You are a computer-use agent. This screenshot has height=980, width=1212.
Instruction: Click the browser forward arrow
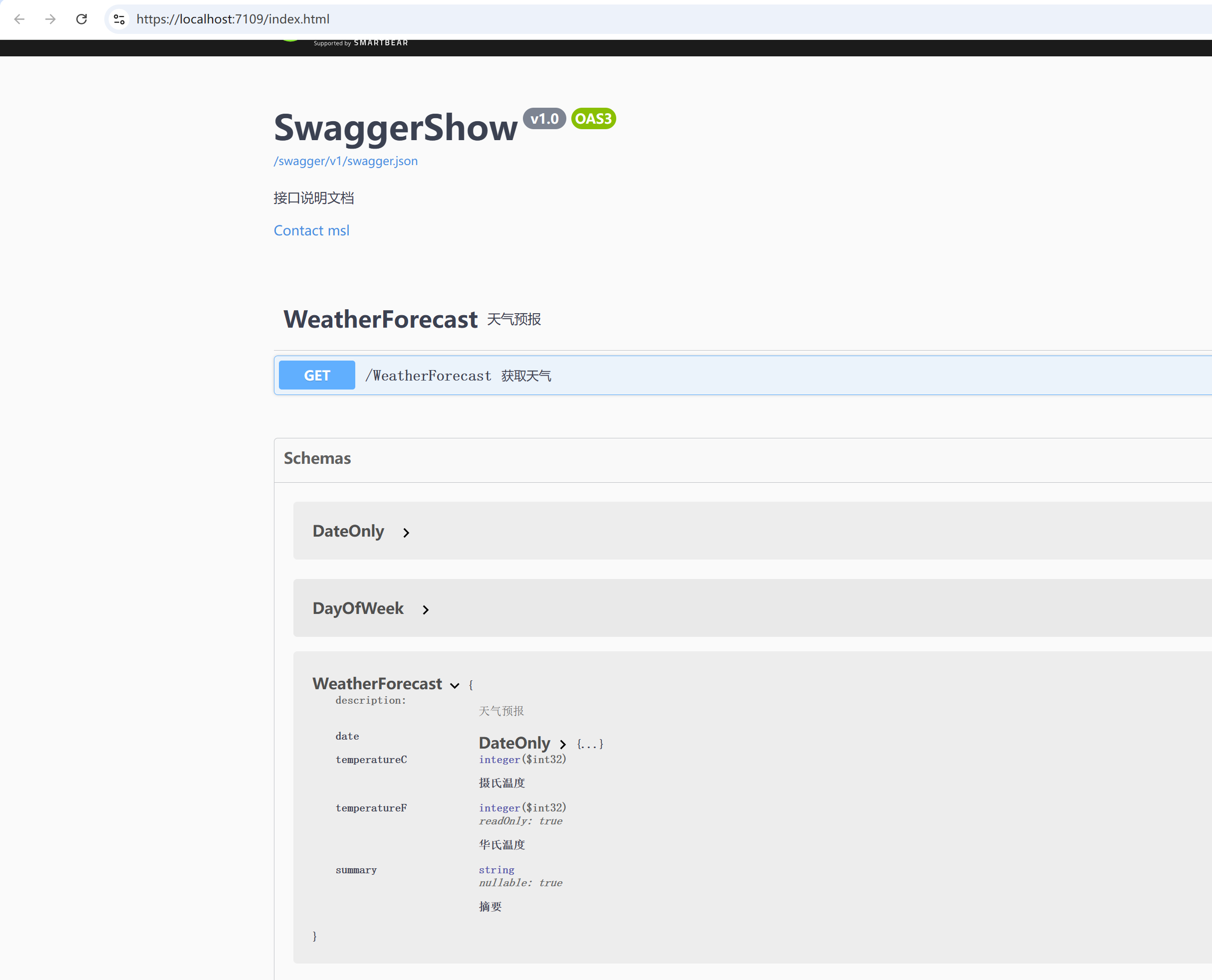tap(50, 19)
